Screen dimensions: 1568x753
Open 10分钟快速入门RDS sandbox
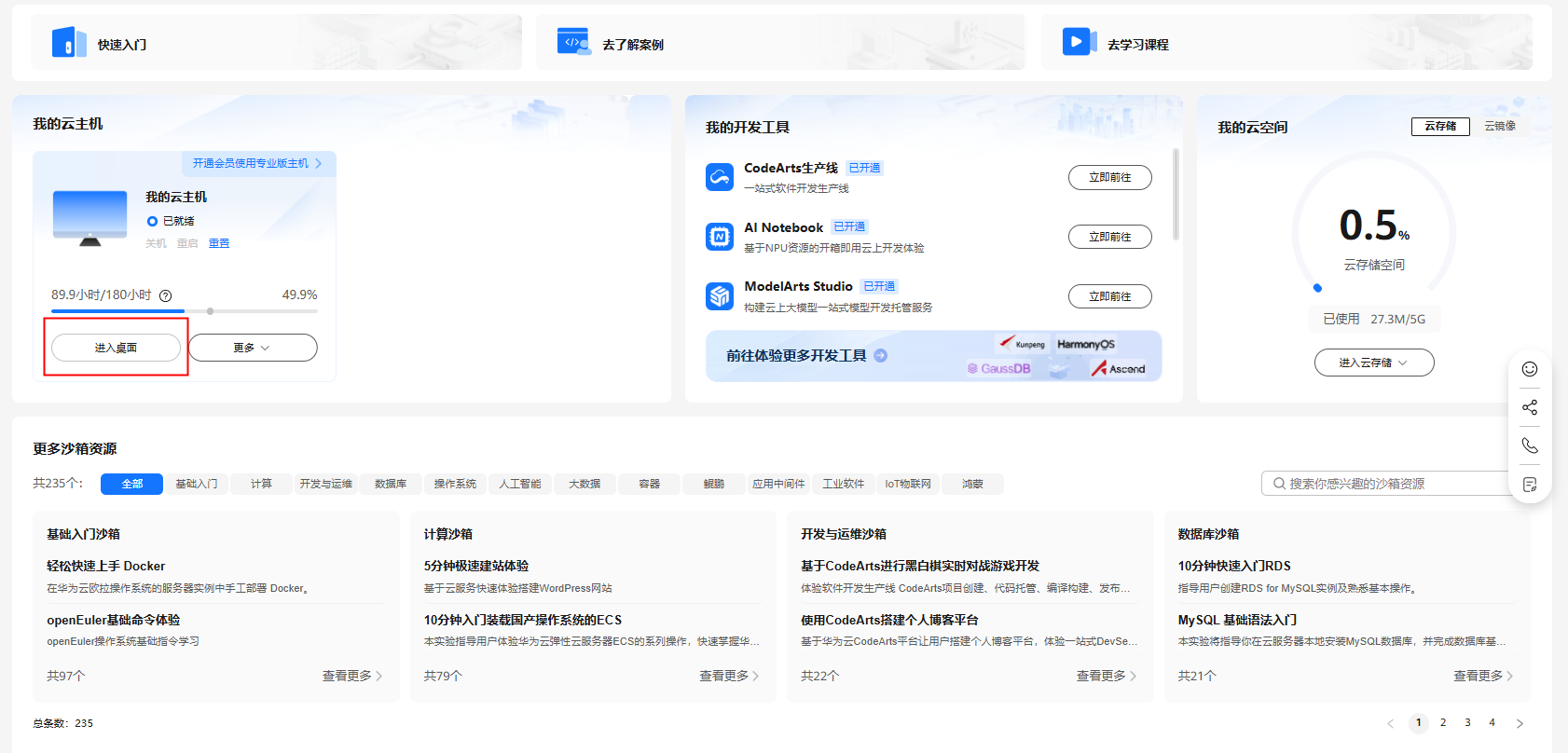tap(1234, 566)
